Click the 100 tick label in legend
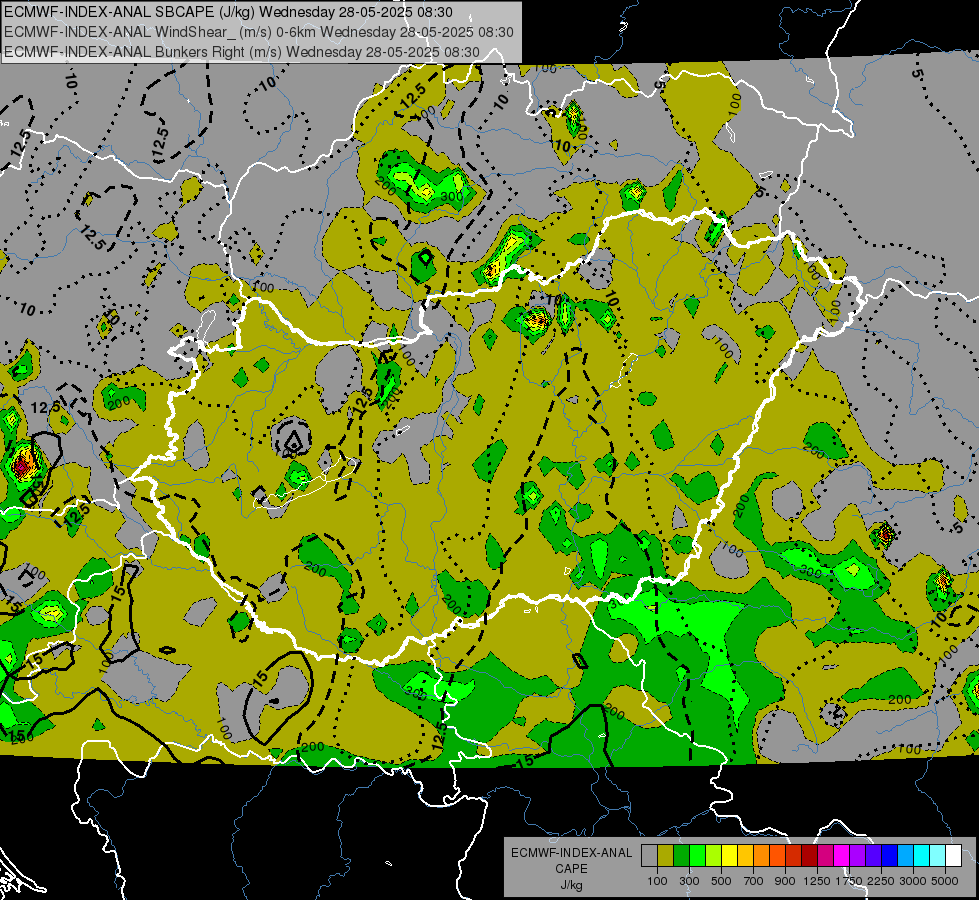The height and width of the screenshot is (900, 979). (x=657, y=881)
